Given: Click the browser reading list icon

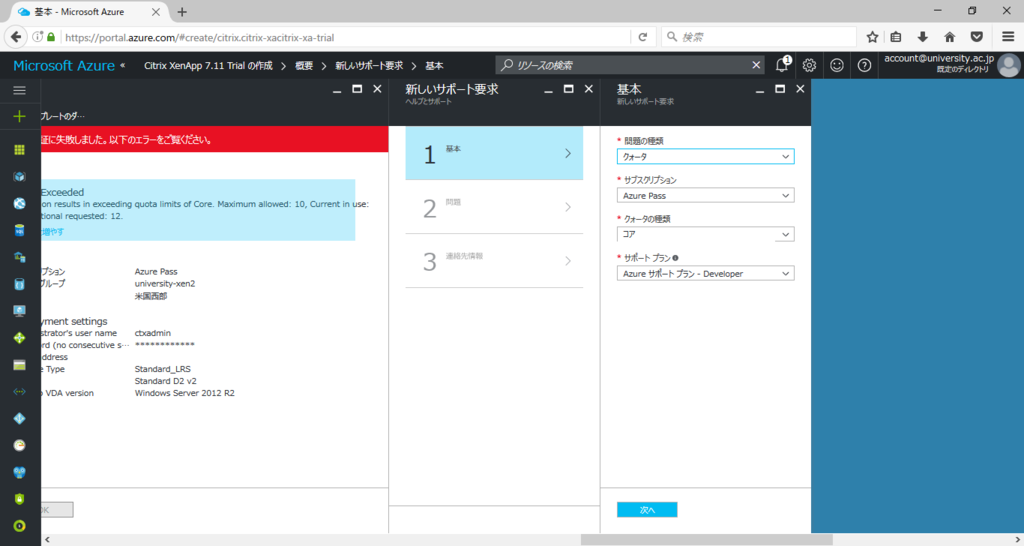Looking at the screenshot, I should (x=896, y=37).
